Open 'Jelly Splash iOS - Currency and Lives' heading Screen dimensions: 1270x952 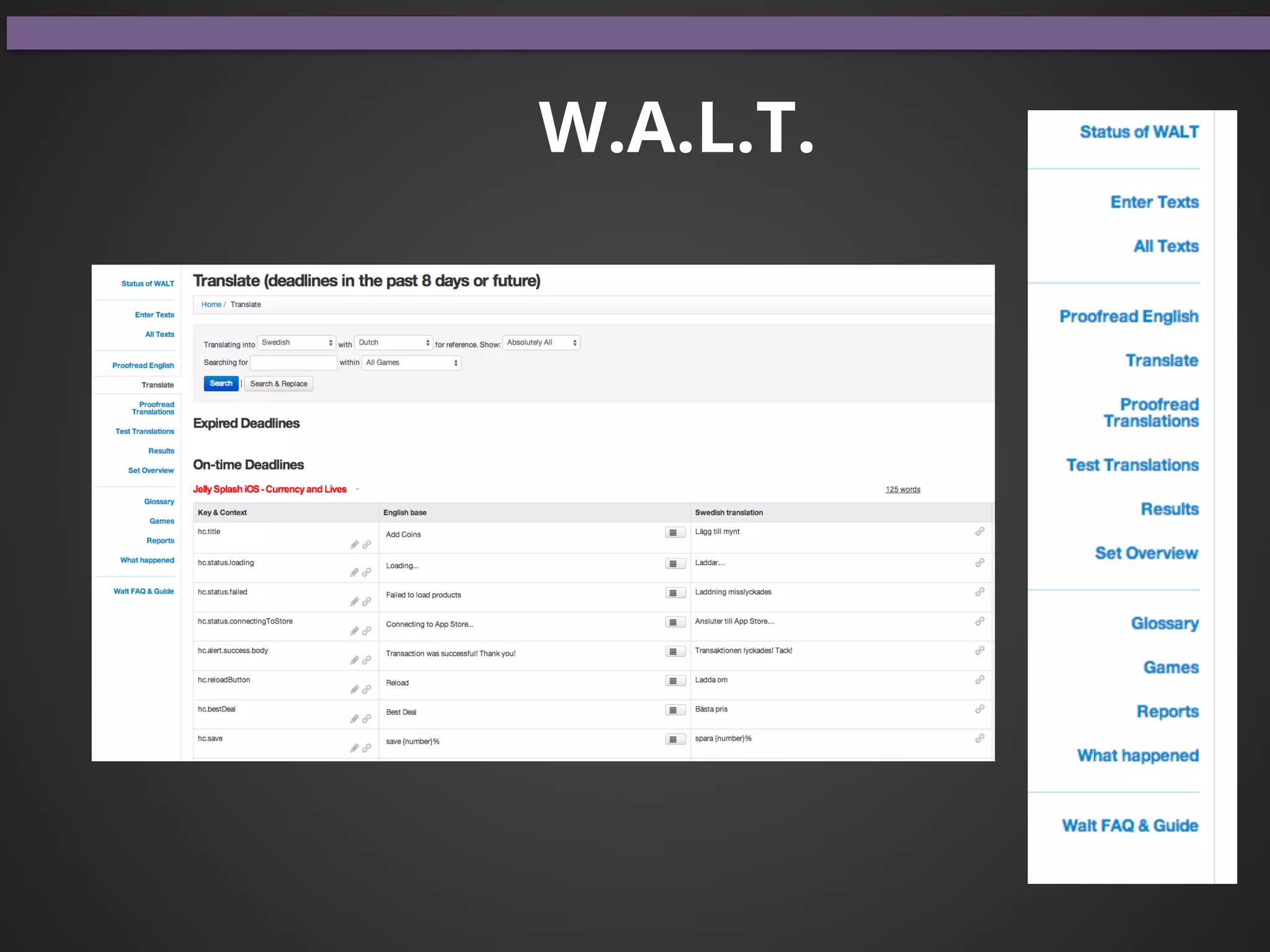tap(269, 489)
